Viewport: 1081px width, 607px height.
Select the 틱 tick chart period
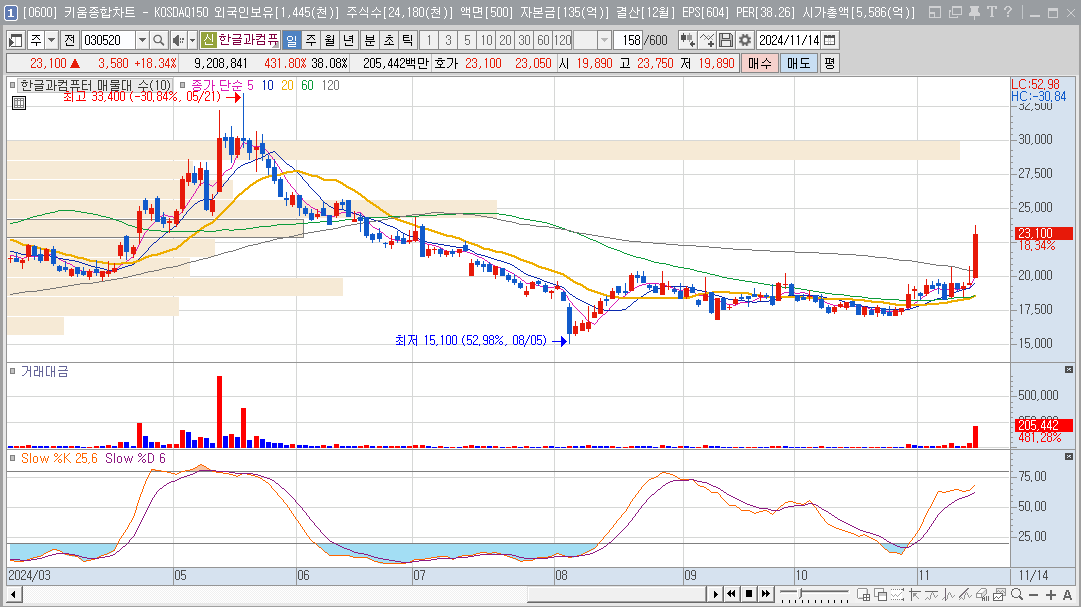tap(407, 41)
